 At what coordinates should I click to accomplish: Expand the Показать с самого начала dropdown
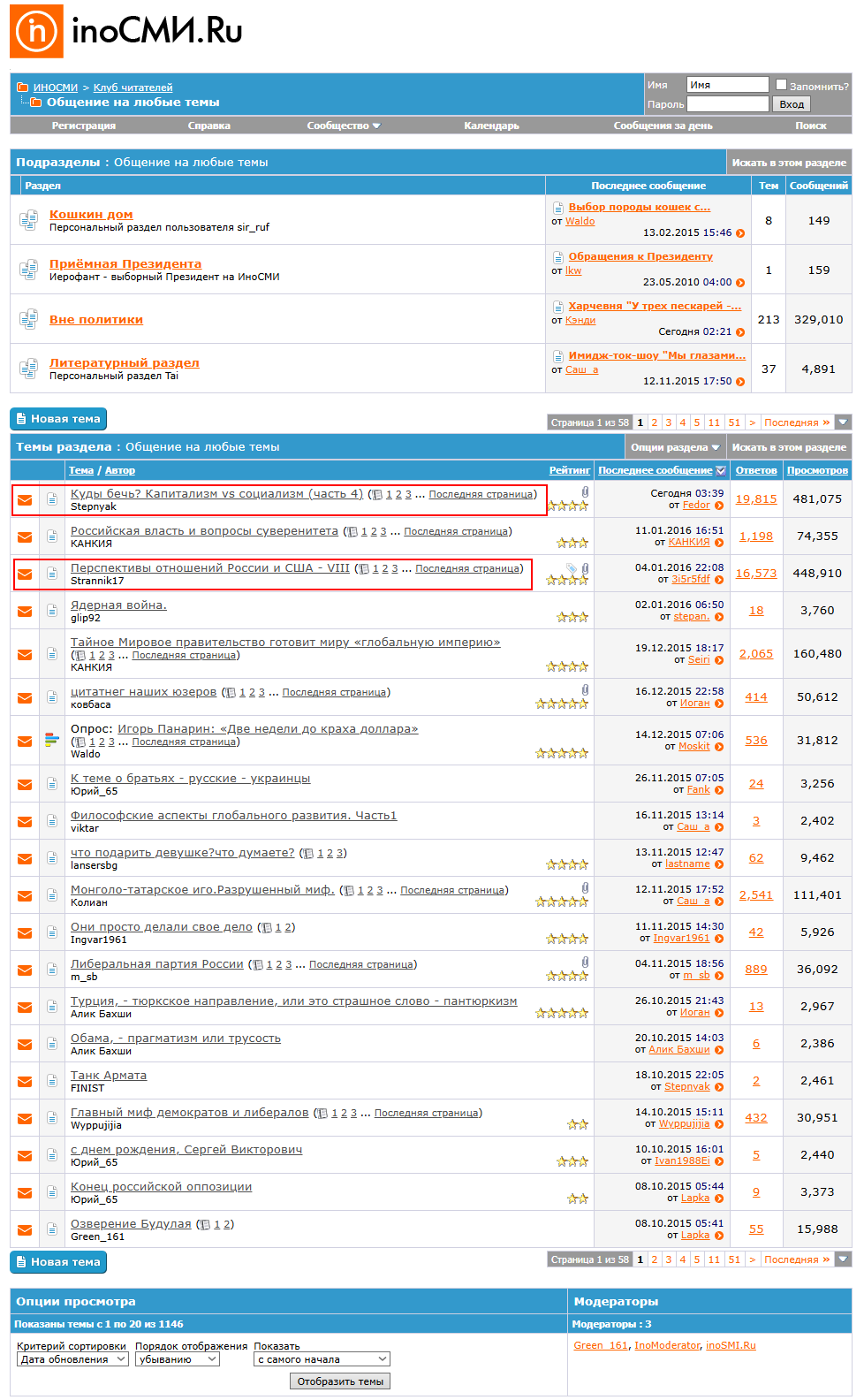tap(322, 1359)
